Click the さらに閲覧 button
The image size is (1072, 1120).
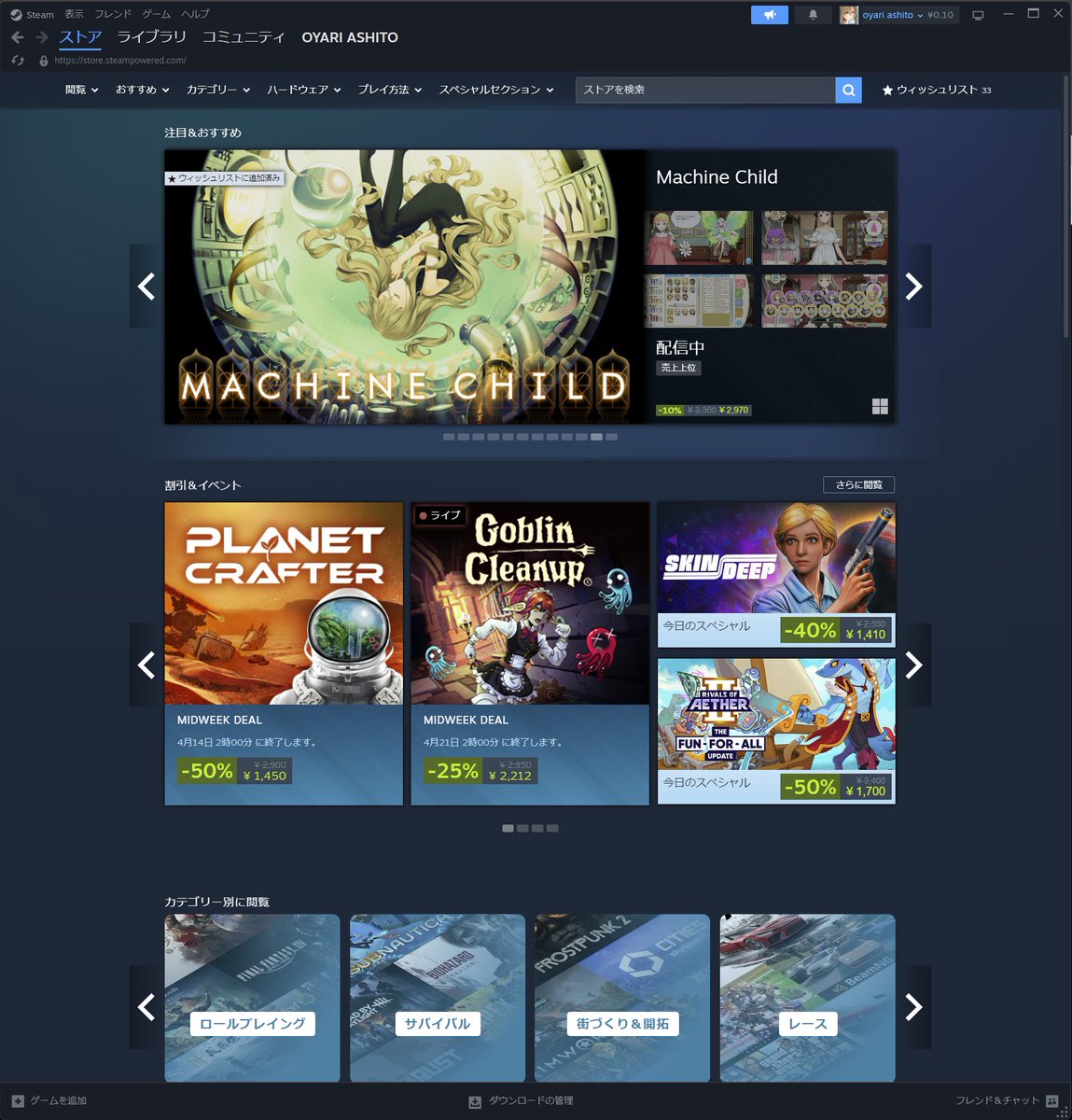coord(858,484)
